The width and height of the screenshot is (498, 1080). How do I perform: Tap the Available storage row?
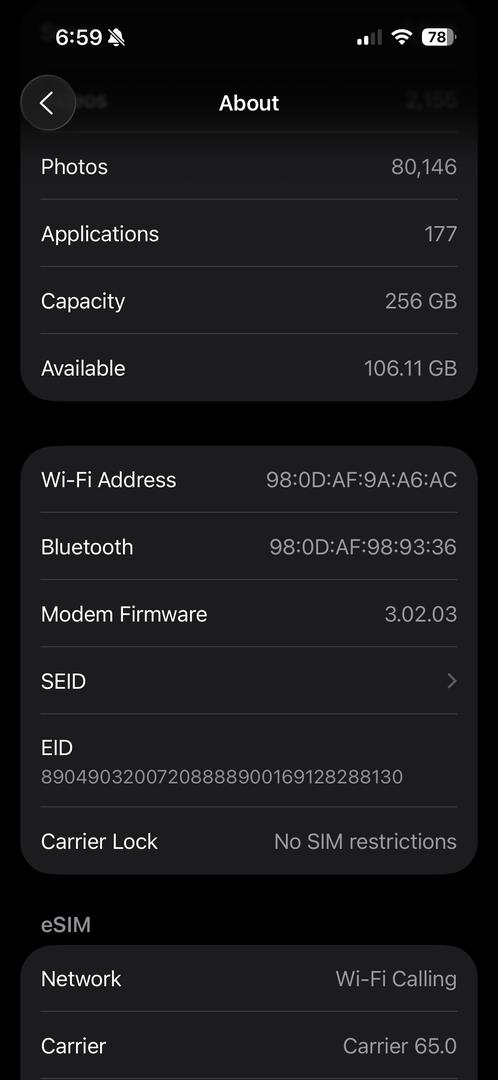point(249,368)
